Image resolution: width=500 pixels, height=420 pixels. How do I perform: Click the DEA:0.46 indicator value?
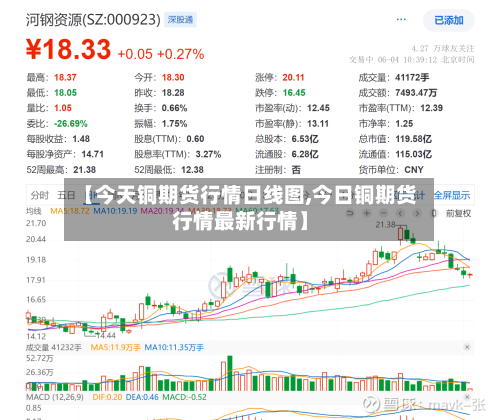pyautogui.click(x=142, y=397)
